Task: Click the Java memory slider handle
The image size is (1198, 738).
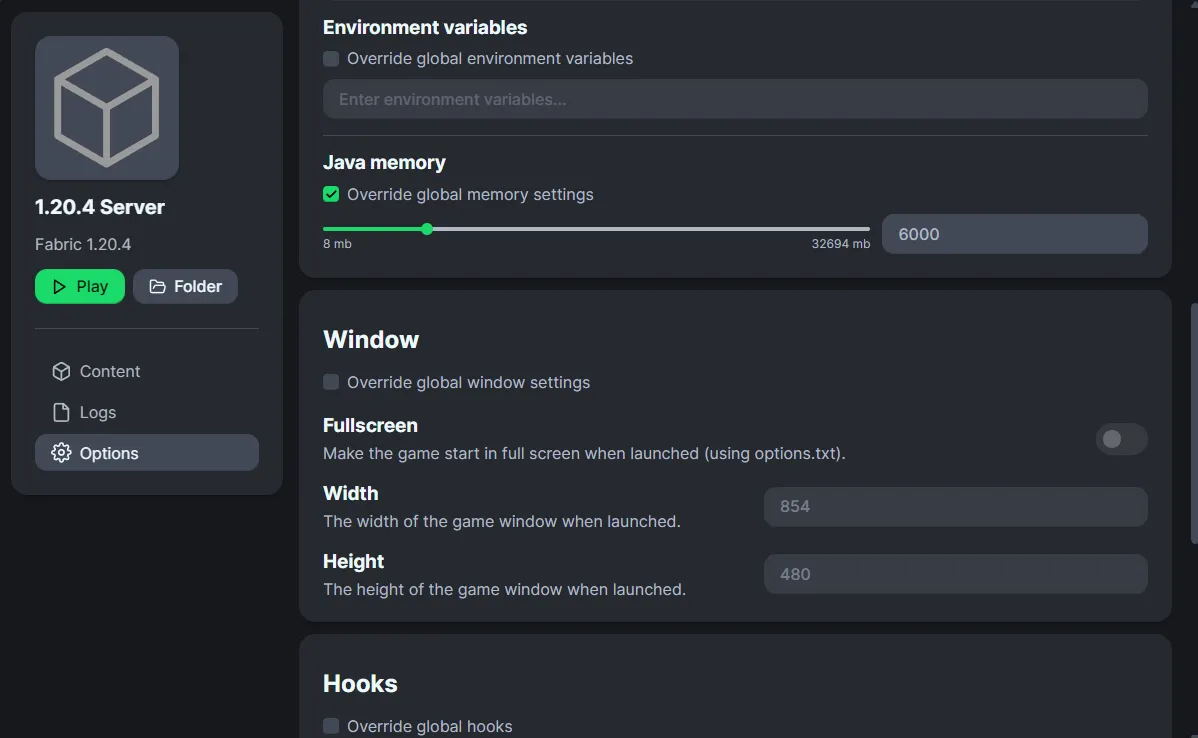Action: tap(427, 229)
